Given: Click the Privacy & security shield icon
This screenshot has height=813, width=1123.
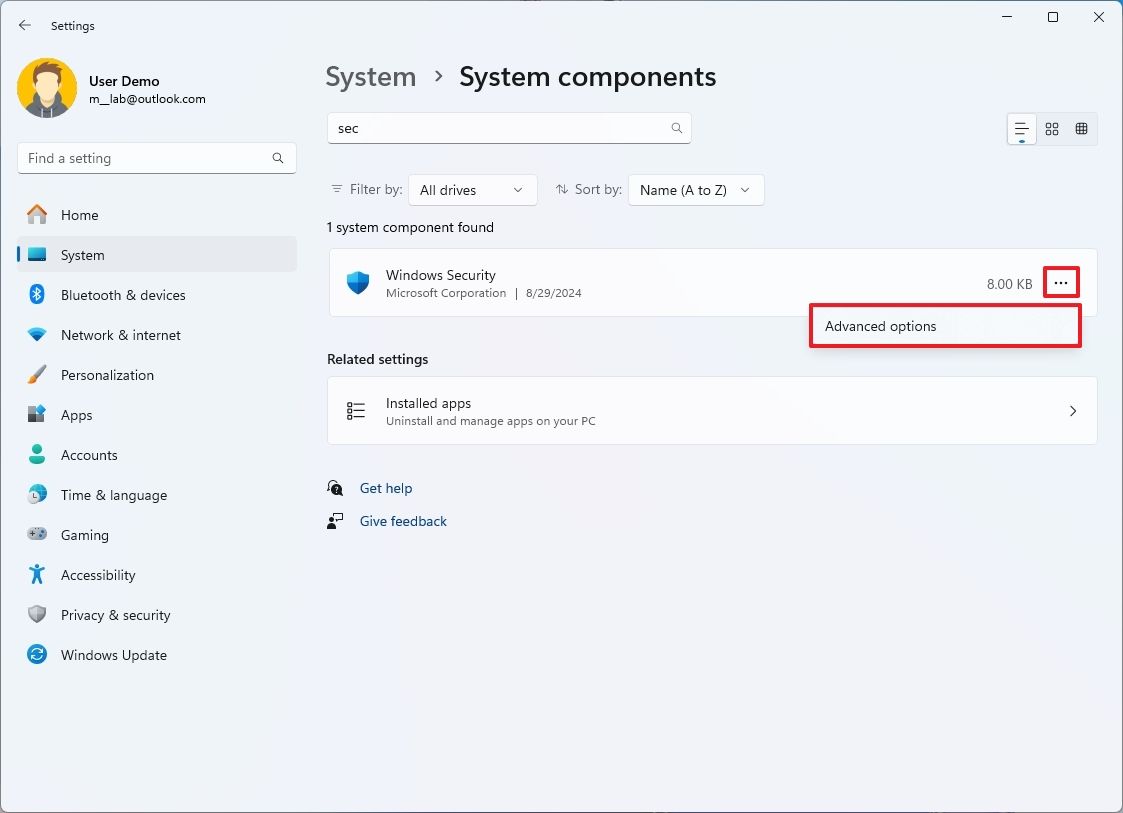Looking at the screenshot, I should coord(37,615).
